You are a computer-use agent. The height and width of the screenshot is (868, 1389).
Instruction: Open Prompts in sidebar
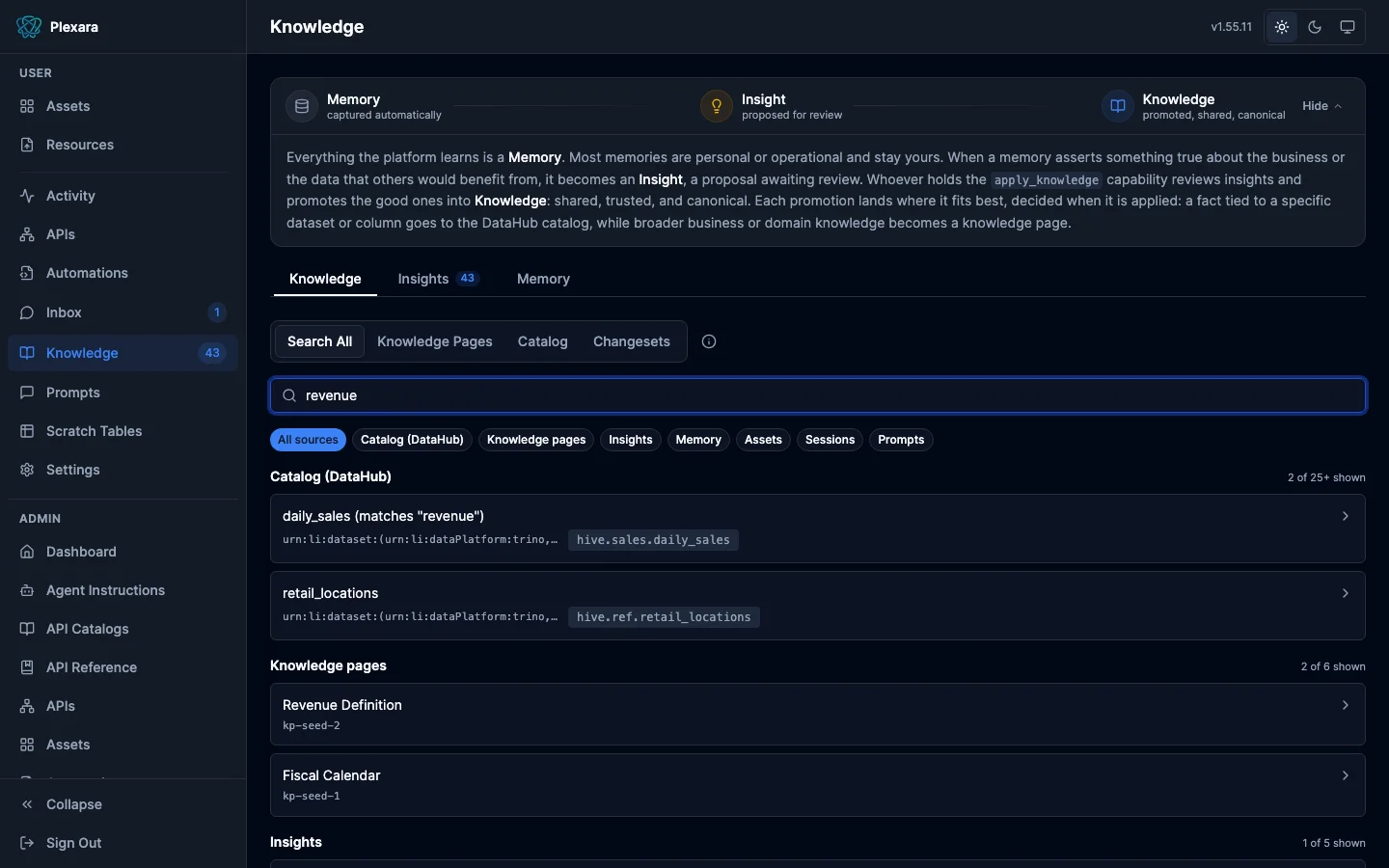pyautogui.click(x=123, y=393)
